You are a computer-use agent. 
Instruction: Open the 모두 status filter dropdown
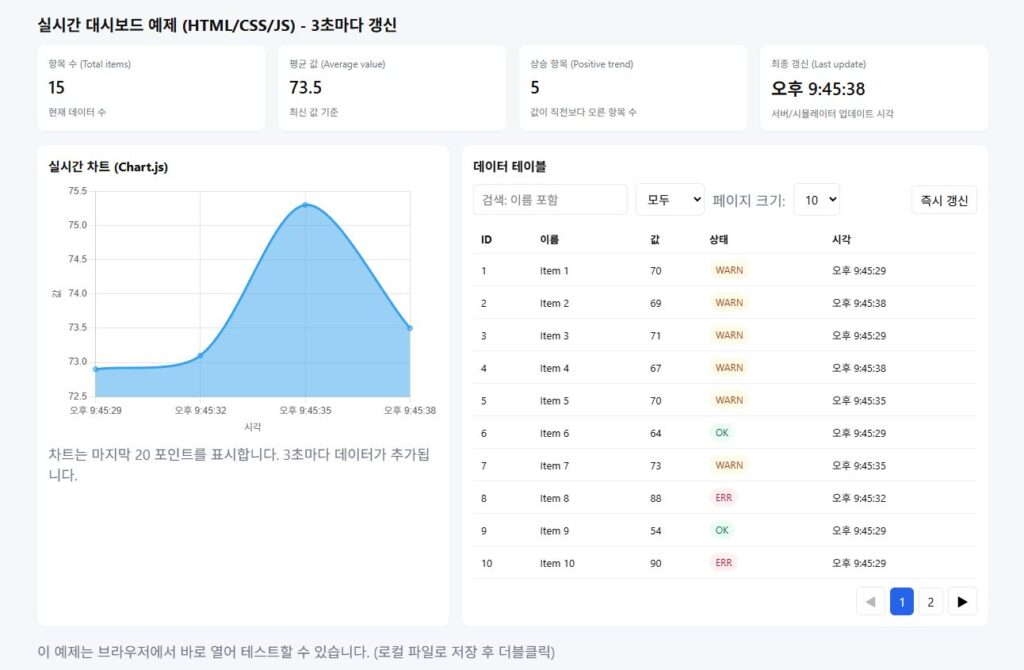670,199
